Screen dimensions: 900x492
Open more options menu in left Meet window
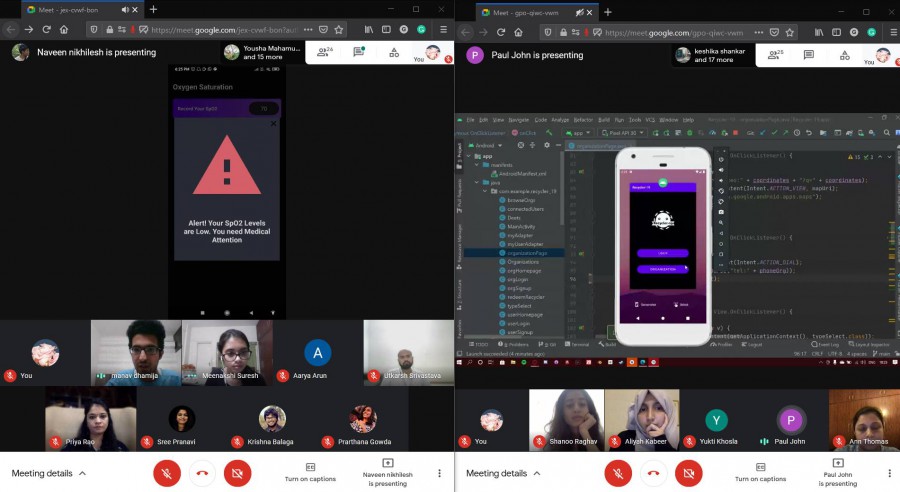439,473
